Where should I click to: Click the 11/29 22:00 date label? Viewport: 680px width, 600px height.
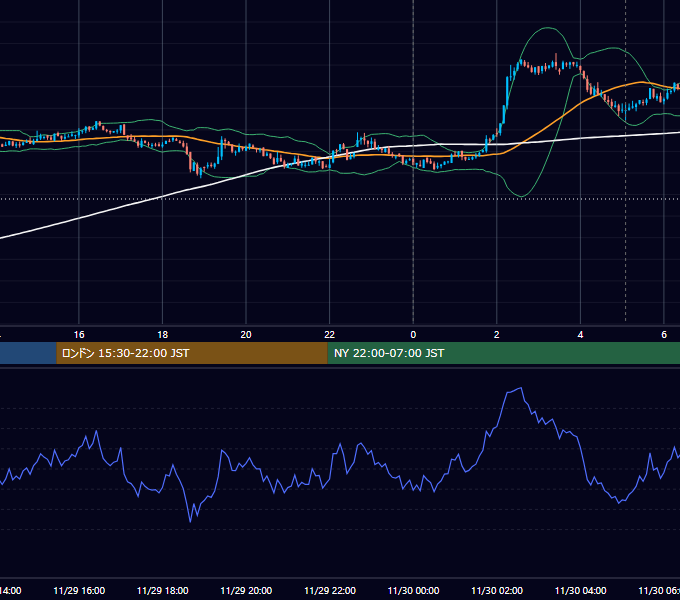(330, 590)
